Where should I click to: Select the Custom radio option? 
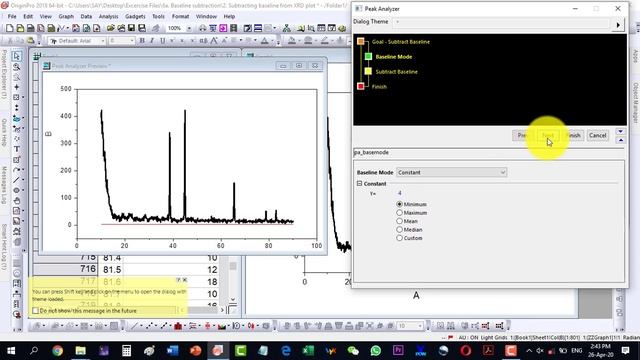[400, 238]
